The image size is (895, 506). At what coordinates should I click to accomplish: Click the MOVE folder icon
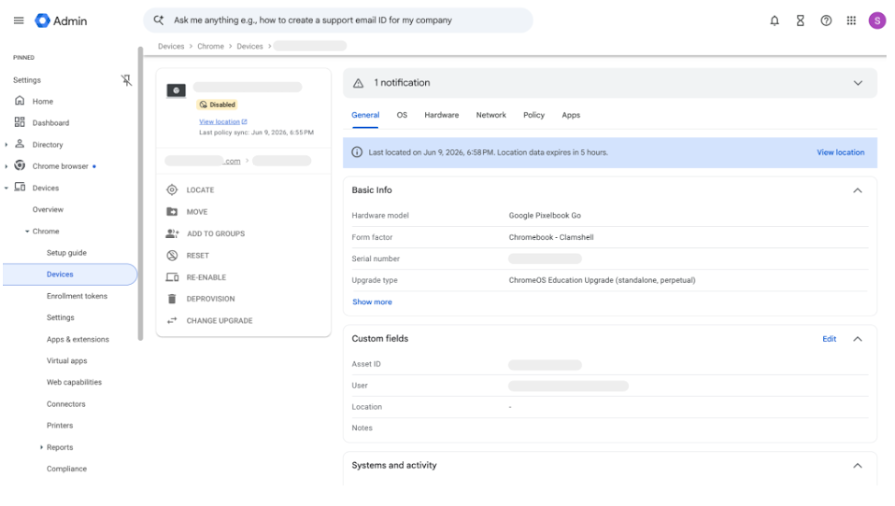click(x=172, y=211)
